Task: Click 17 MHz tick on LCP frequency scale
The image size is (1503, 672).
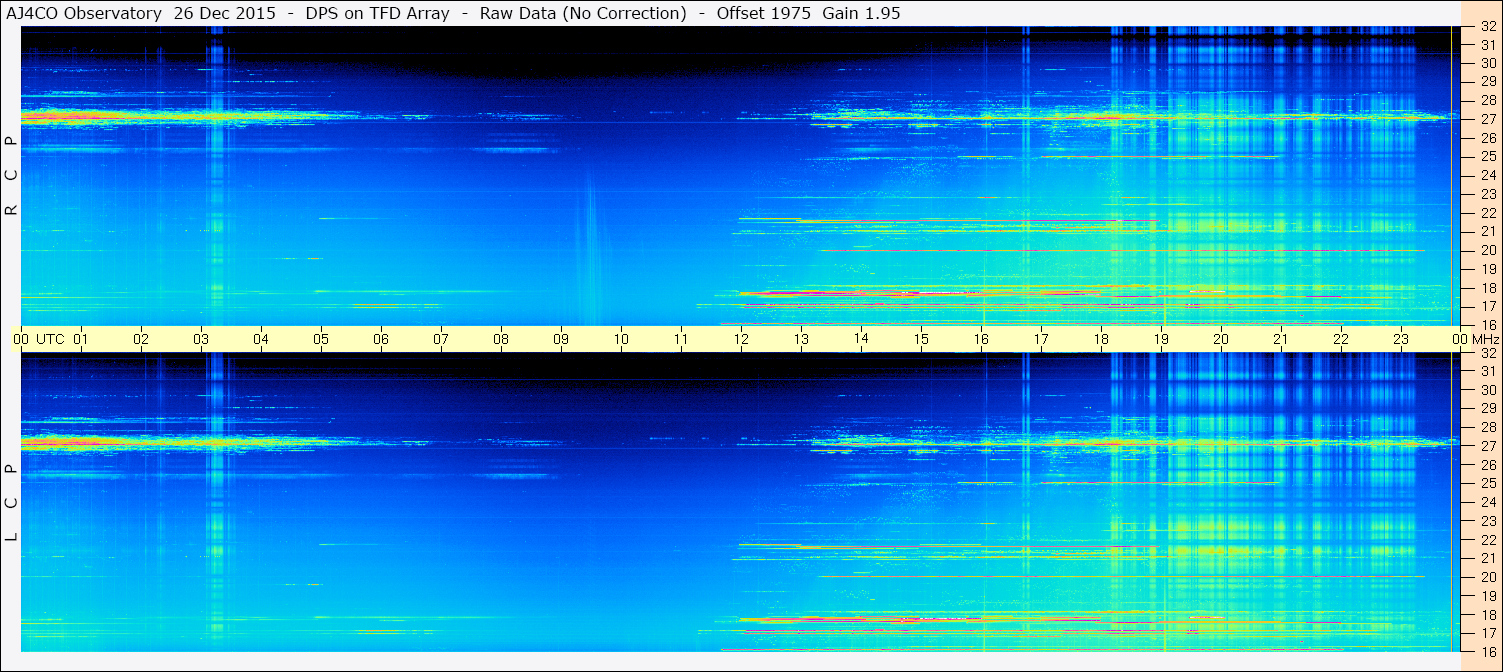Action: coord(1487,633)
